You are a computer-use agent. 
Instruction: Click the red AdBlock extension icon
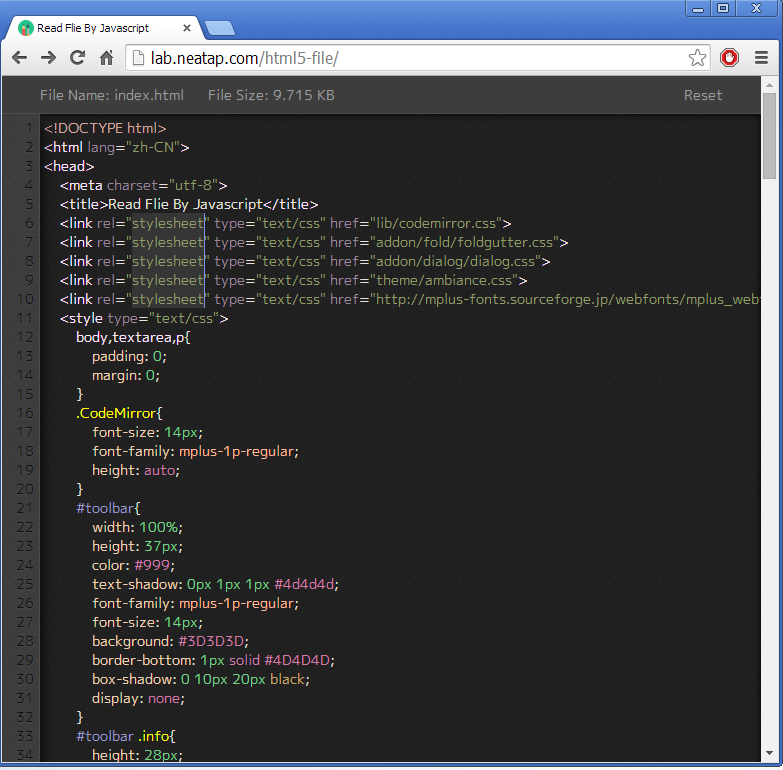(730, 58)
